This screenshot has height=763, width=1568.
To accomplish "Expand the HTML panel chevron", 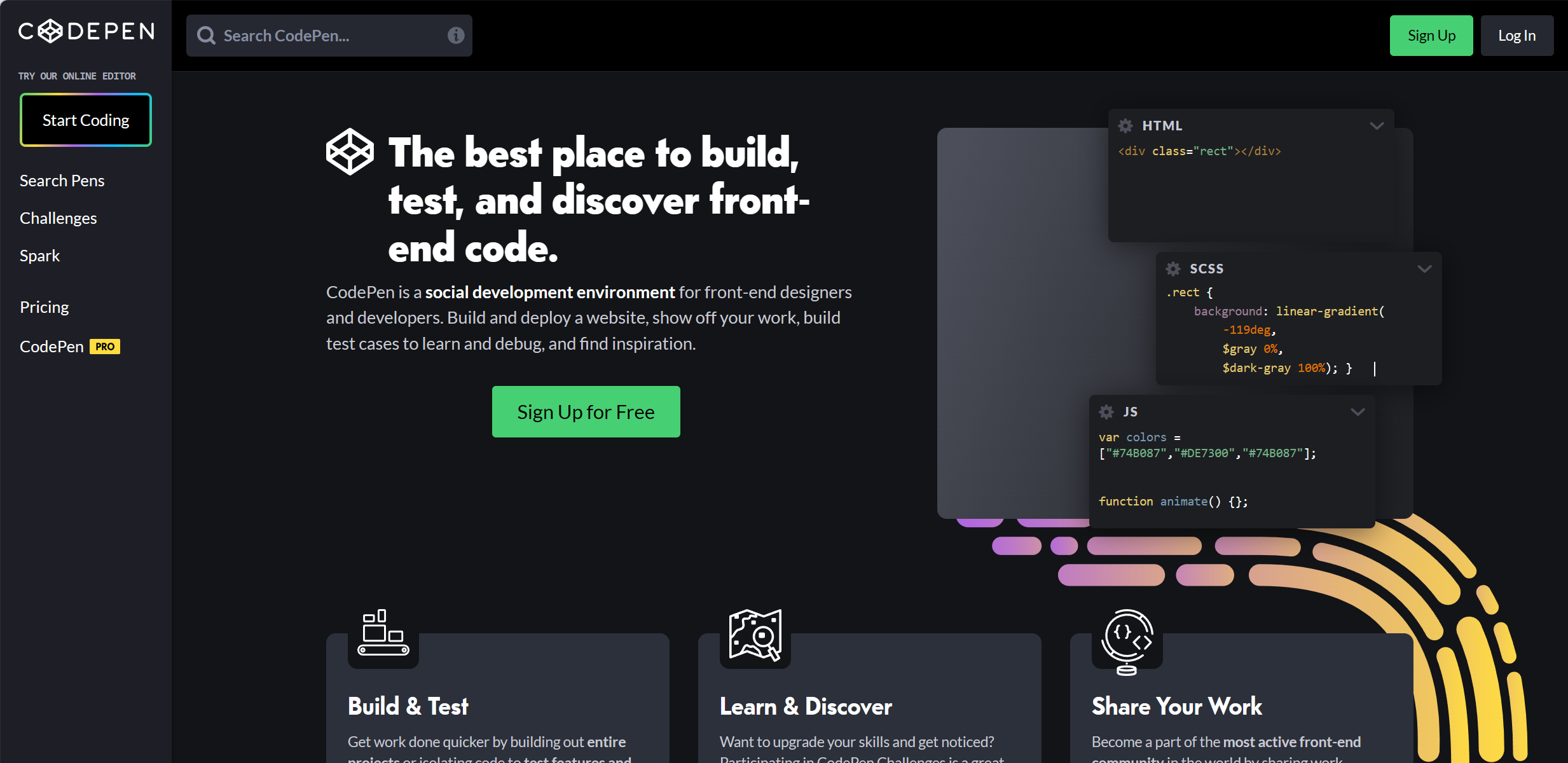I will pos(1377,126).
